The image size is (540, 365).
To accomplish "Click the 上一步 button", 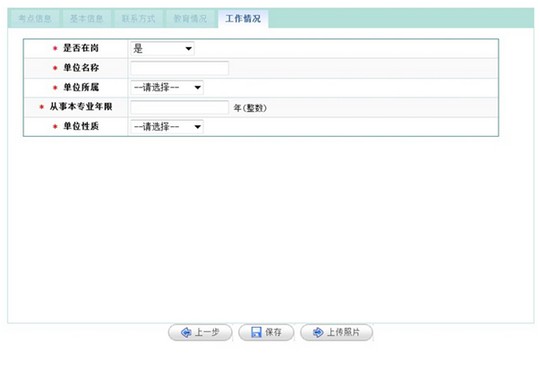I will 200,332.
